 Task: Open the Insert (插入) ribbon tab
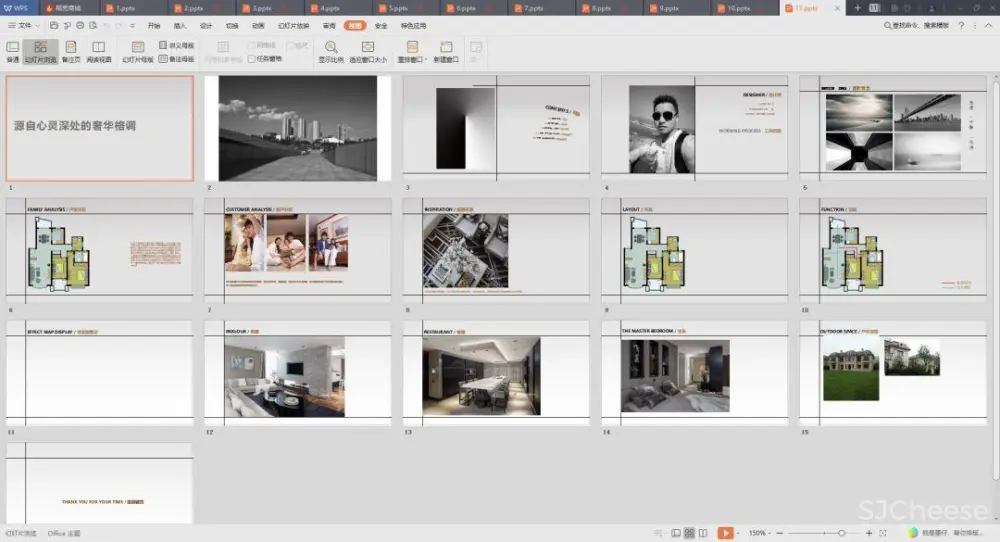click(x=180, y=25)
